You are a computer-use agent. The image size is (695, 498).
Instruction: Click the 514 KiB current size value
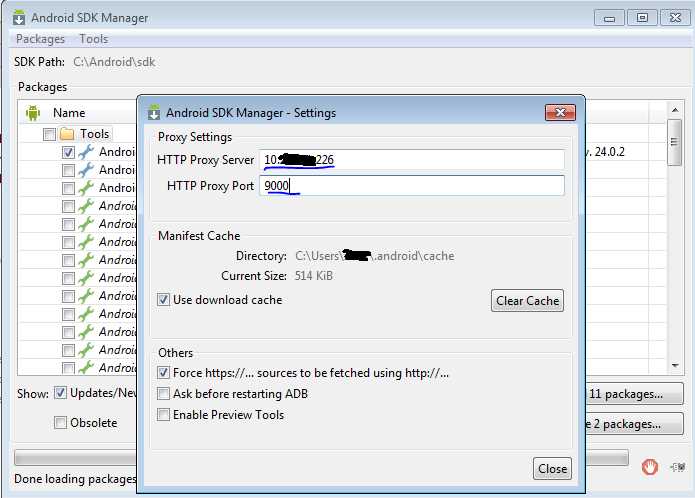(313, 276)
